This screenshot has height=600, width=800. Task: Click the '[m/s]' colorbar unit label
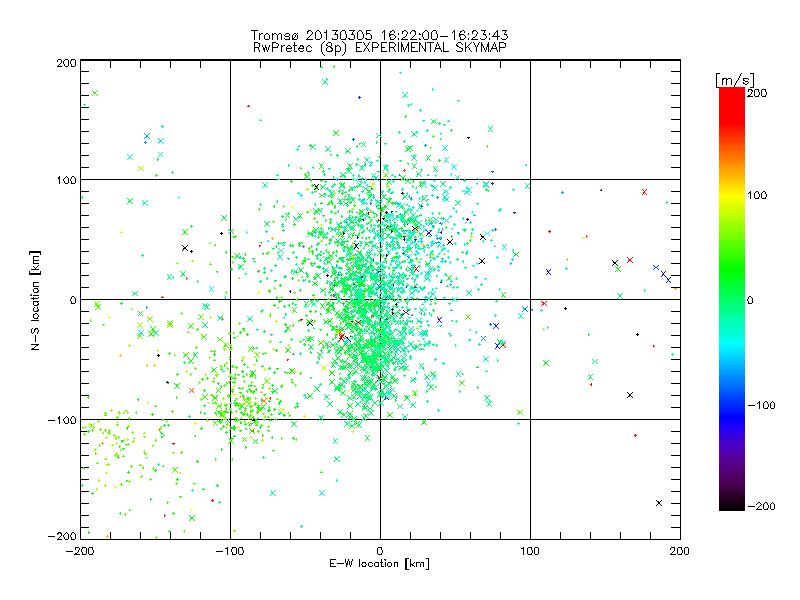tap(735, 80)
